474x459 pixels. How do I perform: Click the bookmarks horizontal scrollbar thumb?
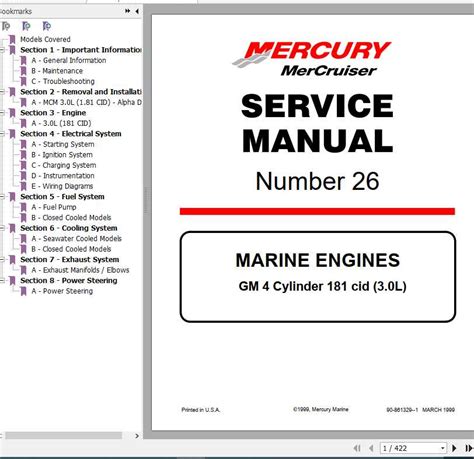click(63, 436)
